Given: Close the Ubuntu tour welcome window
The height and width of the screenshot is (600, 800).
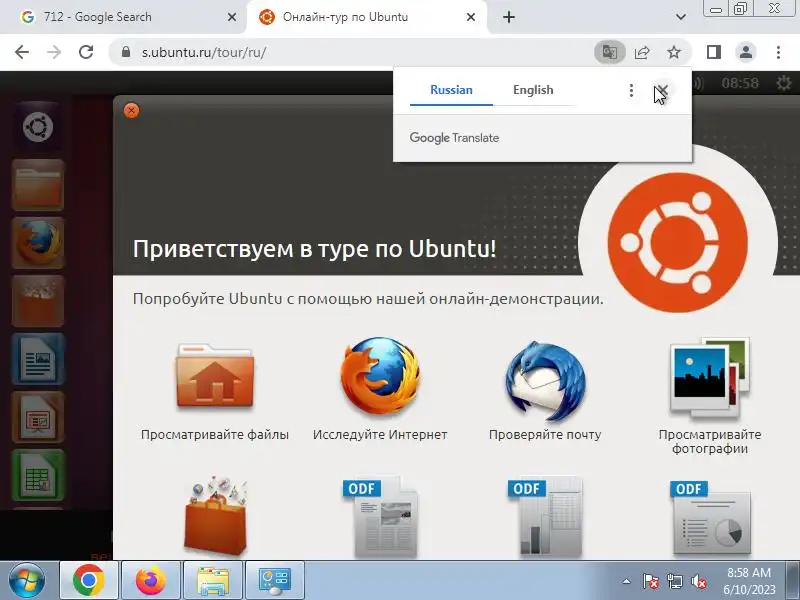Looking at the screenshot, I should (x=131, y=110).
